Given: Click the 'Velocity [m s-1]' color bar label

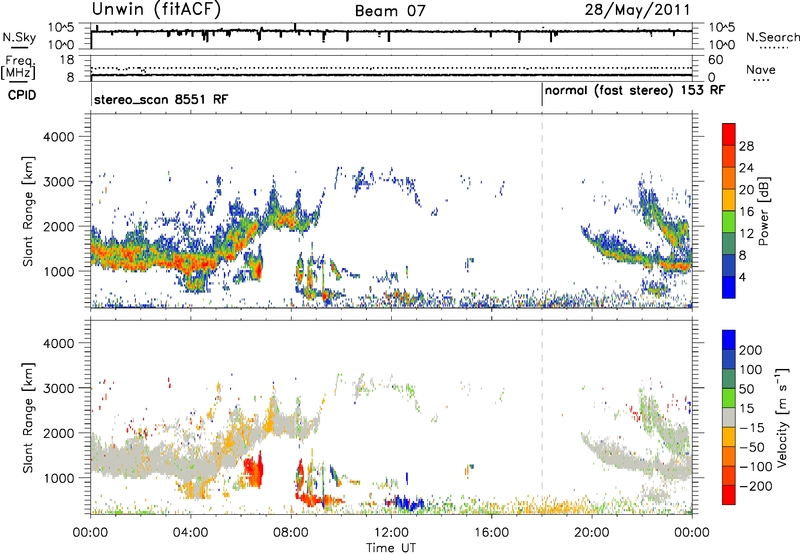Looking at the screenshot, I should point(782,417).
